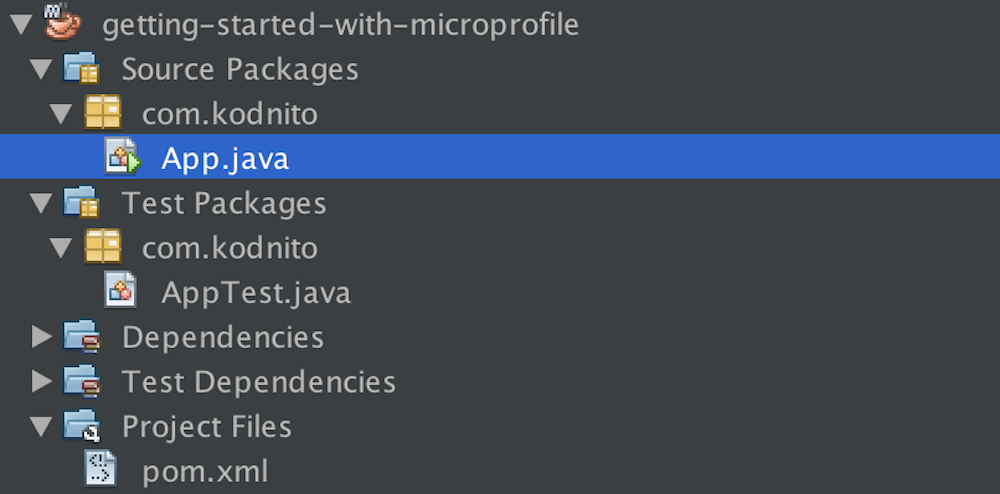
Task: Select the pom.xml file name
Action: (205, 470)
